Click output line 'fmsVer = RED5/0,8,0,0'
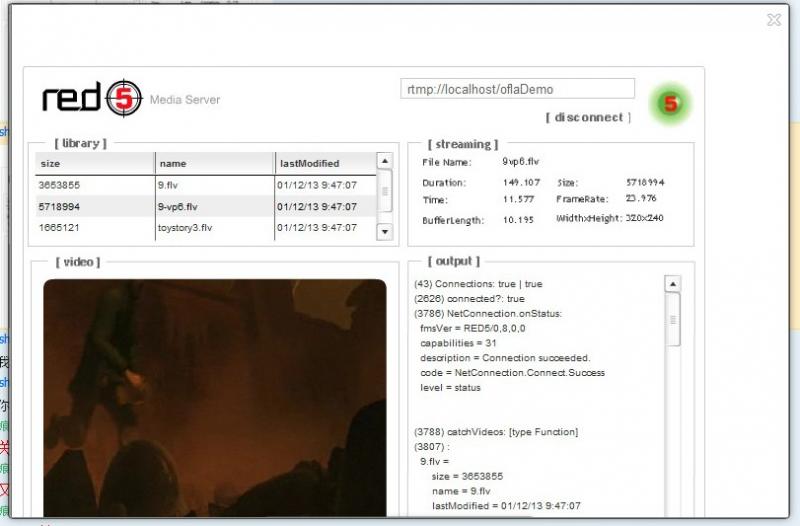Viewport: 800px width, 526px height. pos(472,328)
